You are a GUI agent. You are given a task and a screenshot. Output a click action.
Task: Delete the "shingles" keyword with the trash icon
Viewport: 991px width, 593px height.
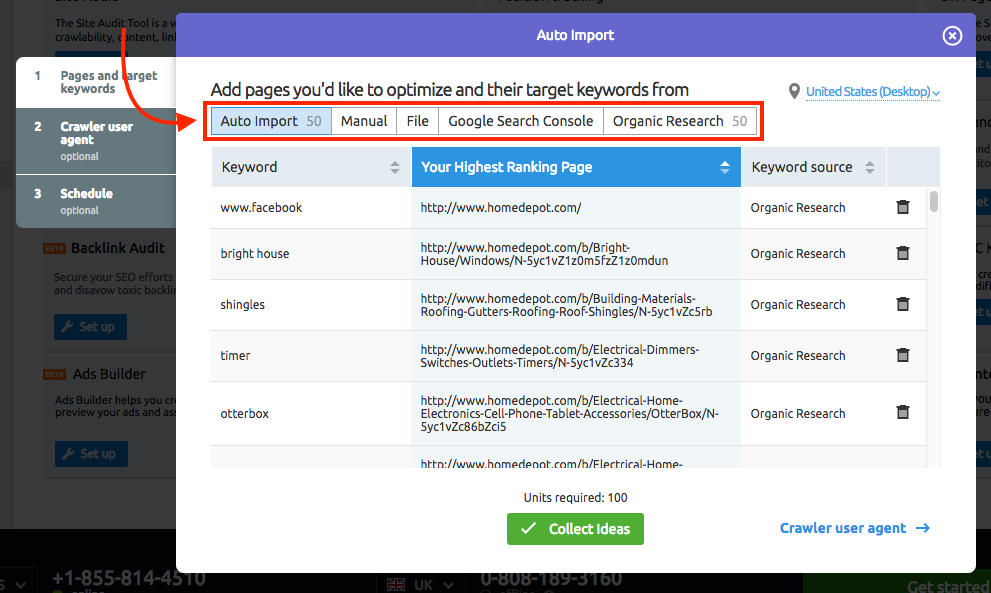point(903,304)
